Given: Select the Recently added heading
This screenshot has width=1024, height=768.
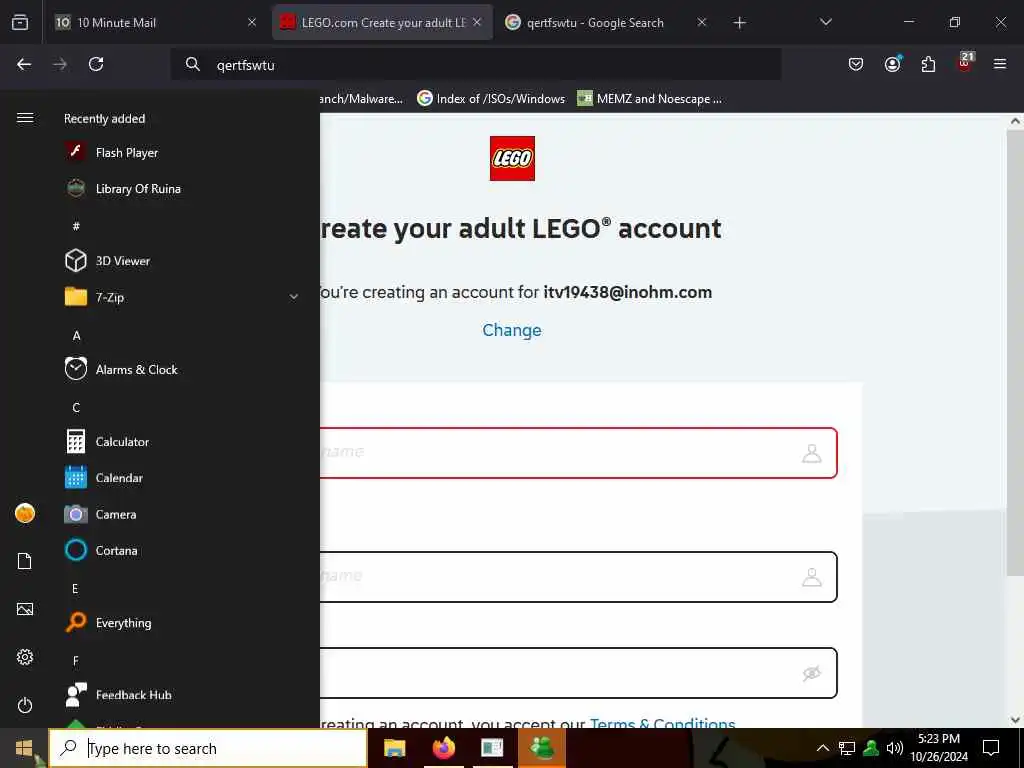Looking at the screenshot, I should click(x=104, y=118).
